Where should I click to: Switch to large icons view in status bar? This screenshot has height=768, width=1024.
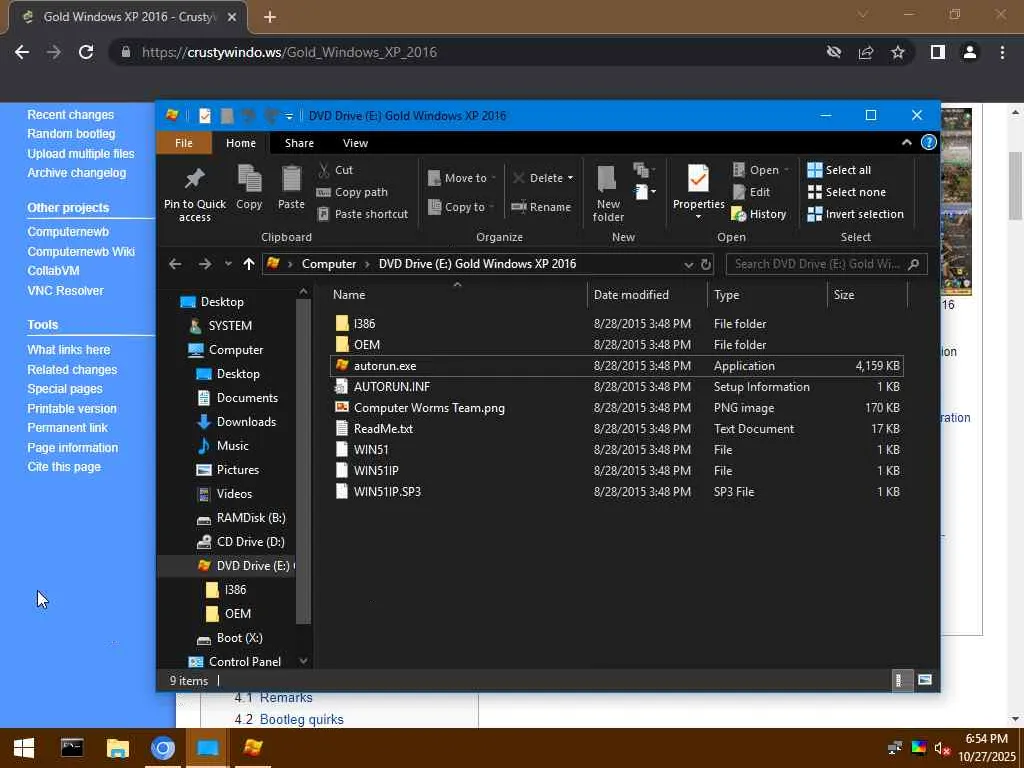[x=925, y=680]
